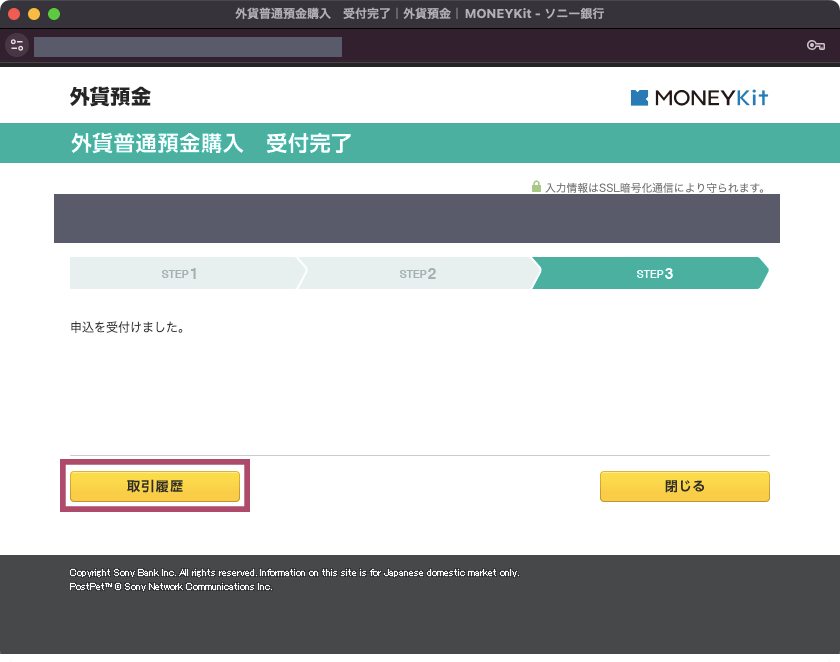Select the active STEP3 indicator
Image resolution: width=840 pixels, height=662 pixels.
650,273
